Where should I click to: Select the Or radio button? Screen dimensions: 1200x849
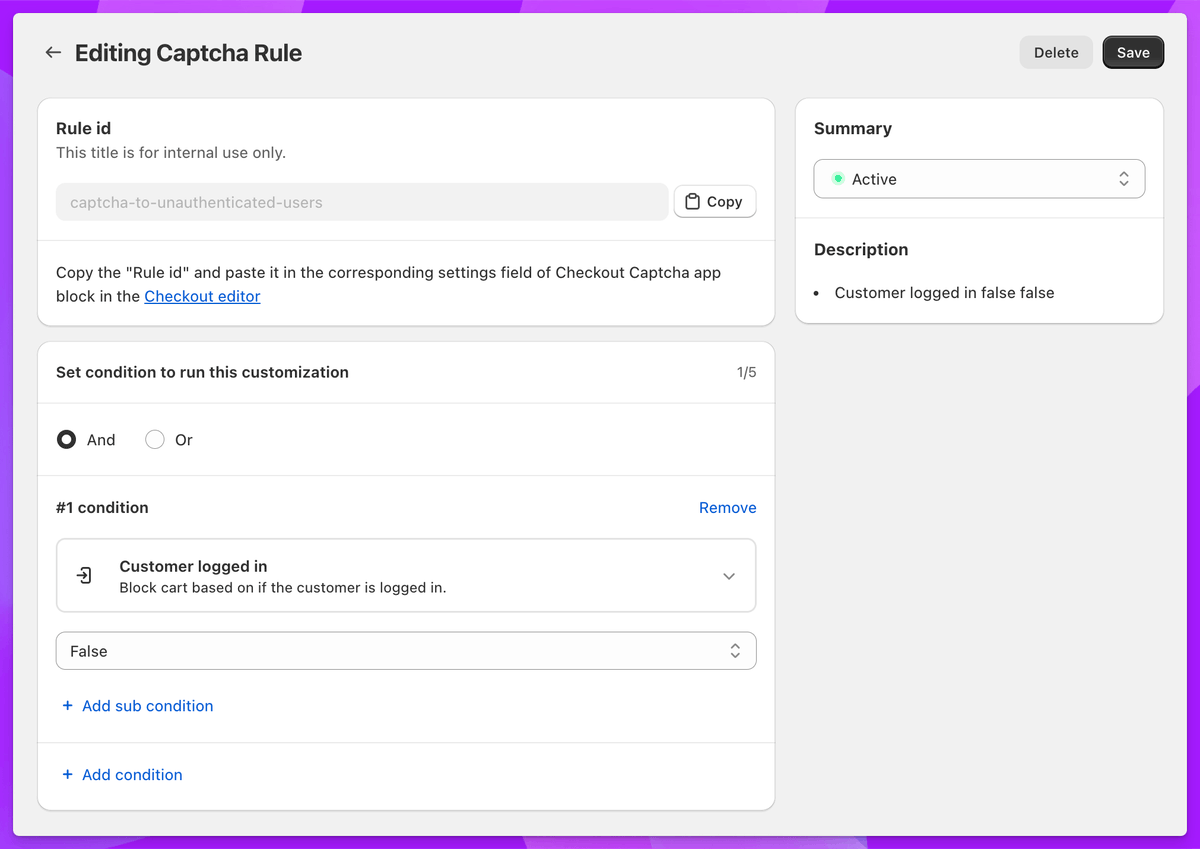coord(155,439)
